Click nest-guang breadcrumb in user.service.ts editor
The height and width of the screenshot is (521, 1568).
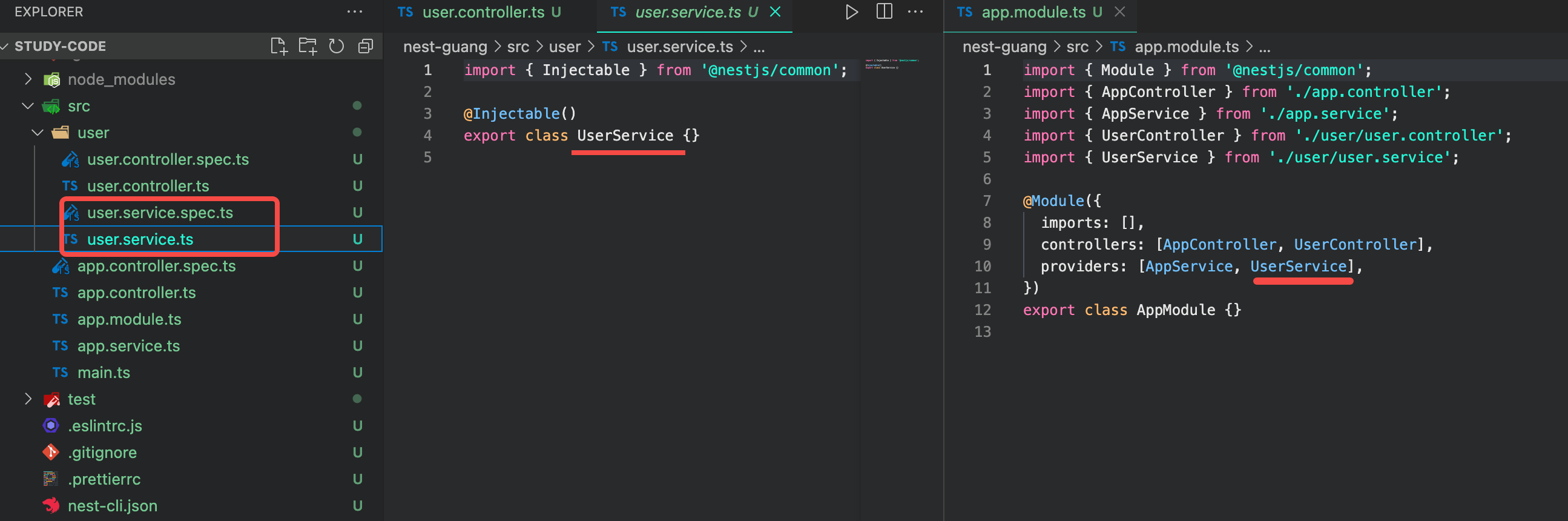445,47
